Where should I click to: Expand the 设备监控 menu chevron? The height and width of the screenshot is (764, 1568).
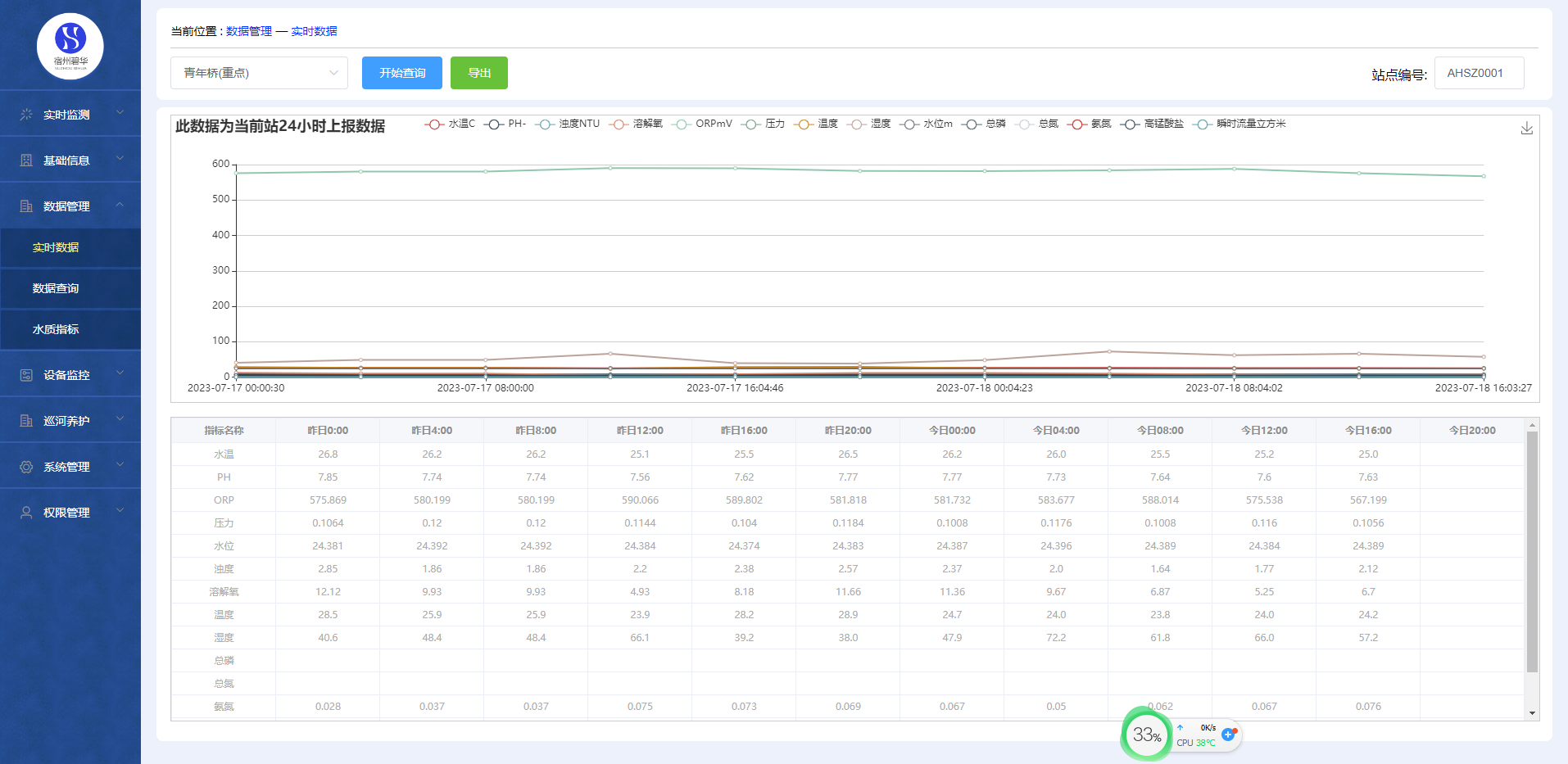point(120,373)
